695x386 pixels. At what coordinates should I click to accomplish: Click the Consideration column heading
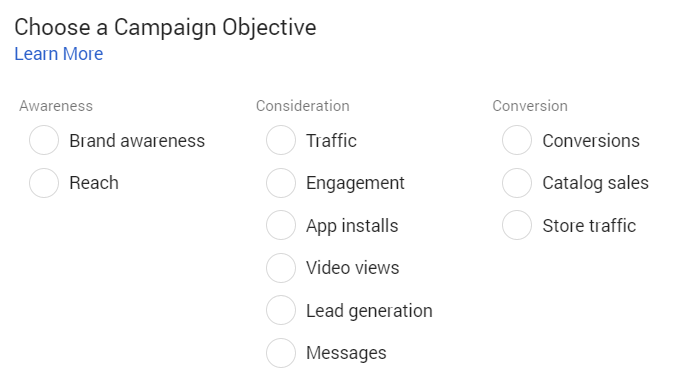tap(303, 106)
